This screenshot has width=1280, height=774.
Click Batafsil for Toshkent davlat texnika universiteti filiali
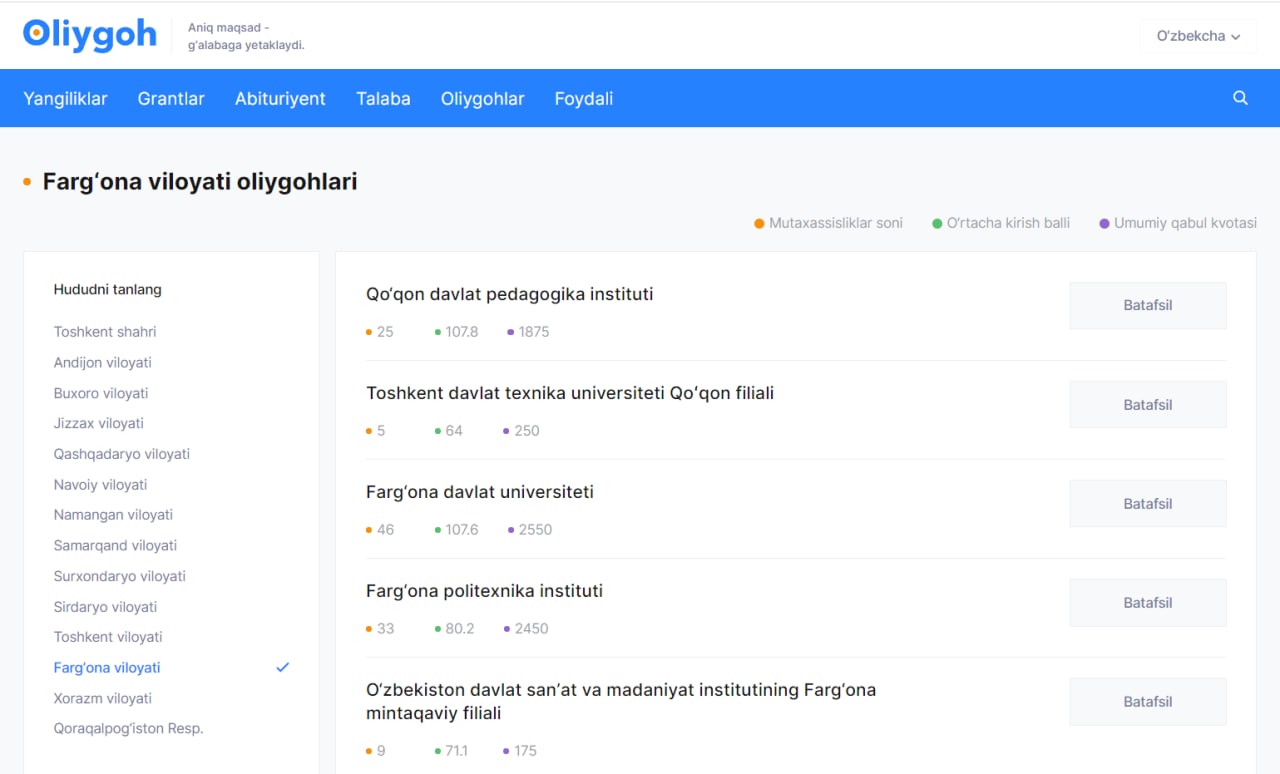(x=1148, y=405)
